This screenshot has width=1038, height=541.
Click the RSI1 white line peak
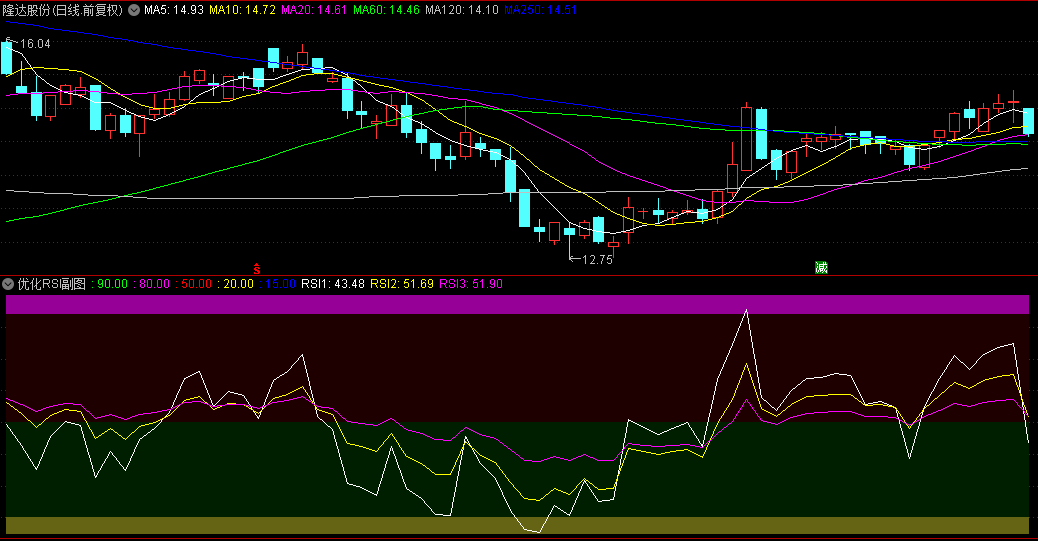746,310
